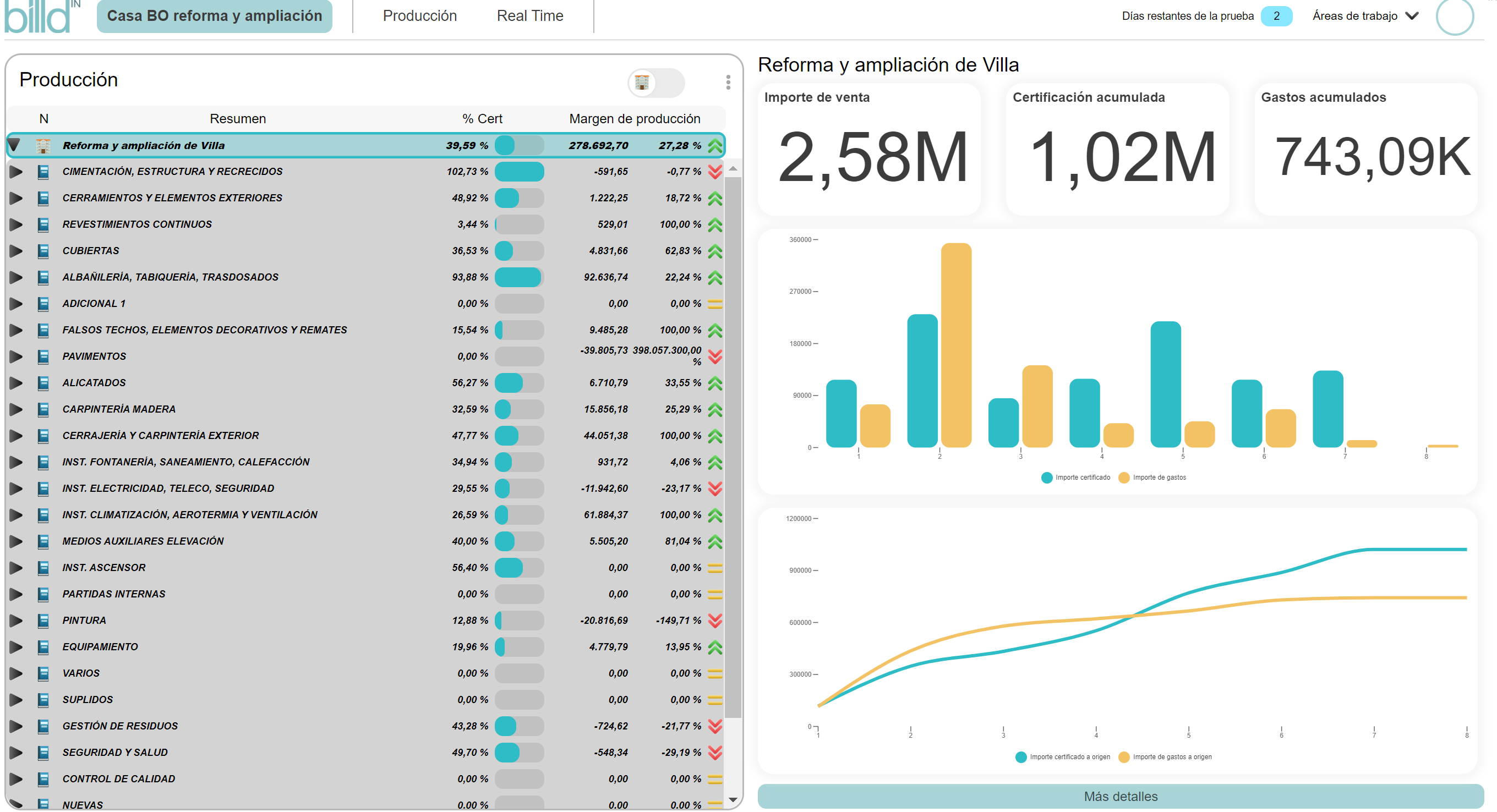Click the scroll-down arrow of the table scrollbar
Screen dimensions: 1497x812
click(732, 800)
